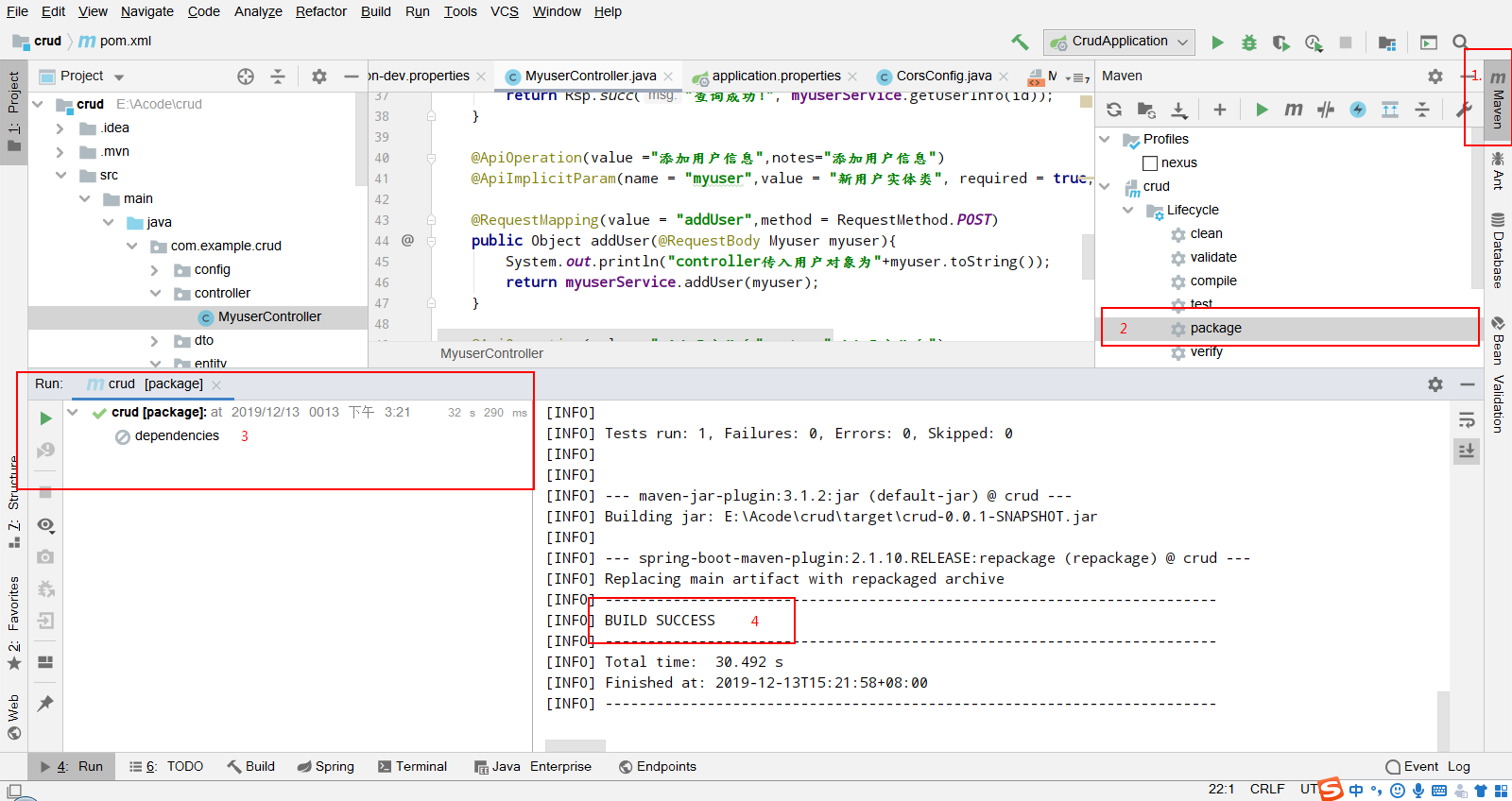Image resolution: width=1512 pixels, height=801 pixels.
Task: Open the Spring tool window
Action: (x=326, y=766)
